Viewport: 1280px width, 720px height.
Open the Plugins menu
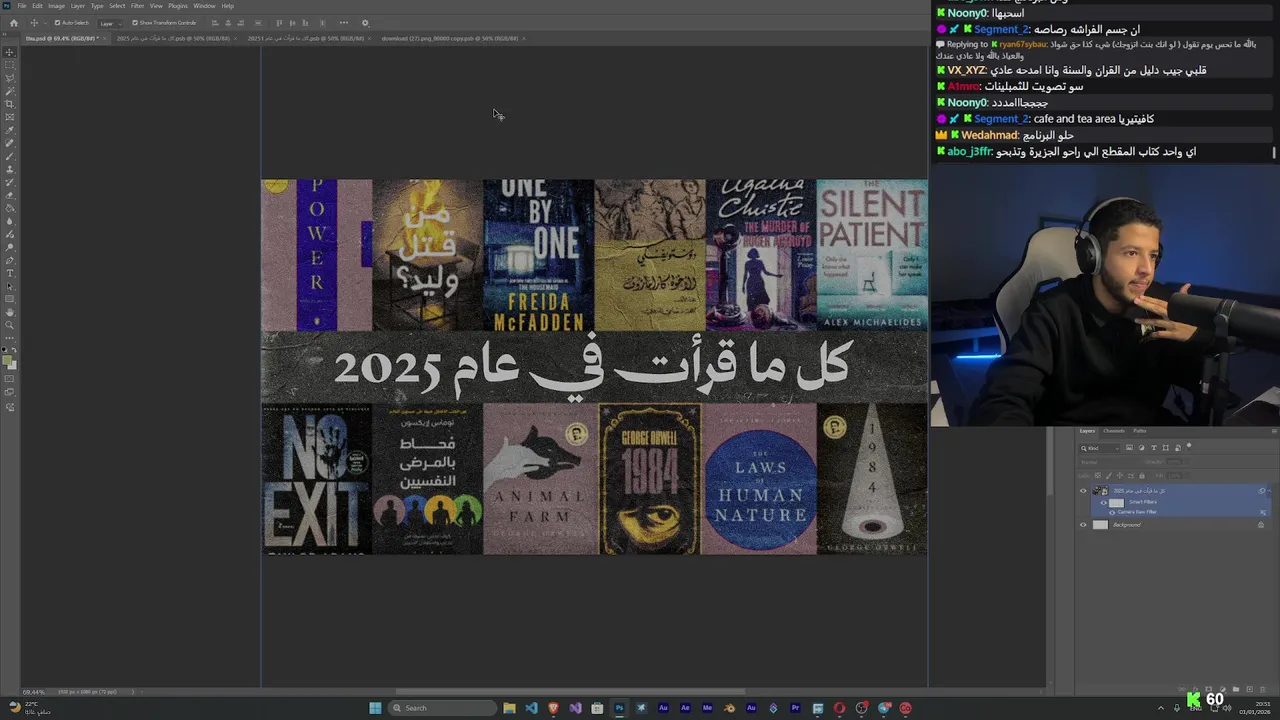pyautogui.click(x=178, y=6)
